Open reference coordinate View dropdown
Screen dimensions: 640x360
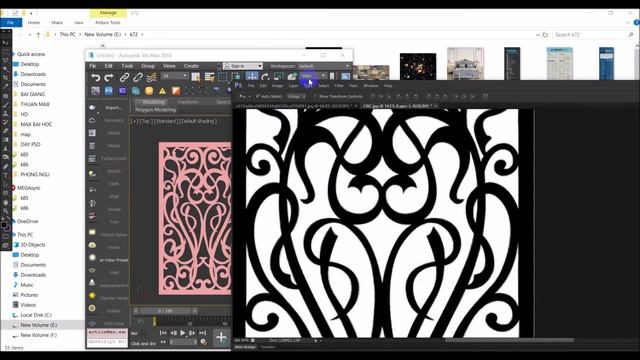click(313, 76)
